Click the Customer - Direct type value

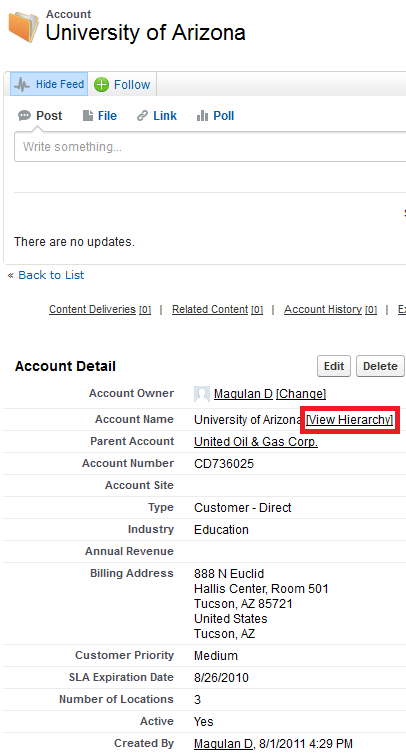point(243,508)
